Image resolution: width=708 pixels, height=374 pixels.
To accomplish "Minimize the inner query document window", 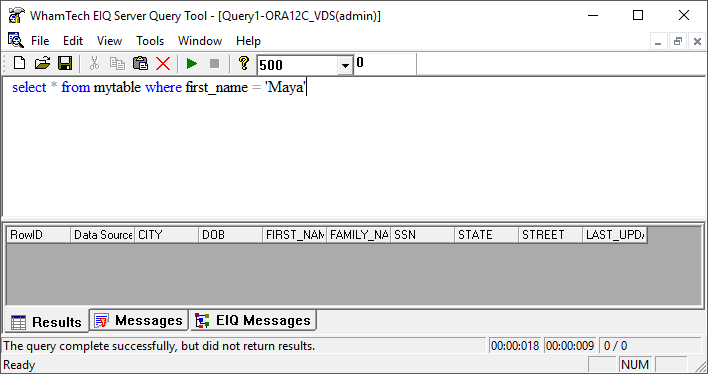I will click(658, 42).
